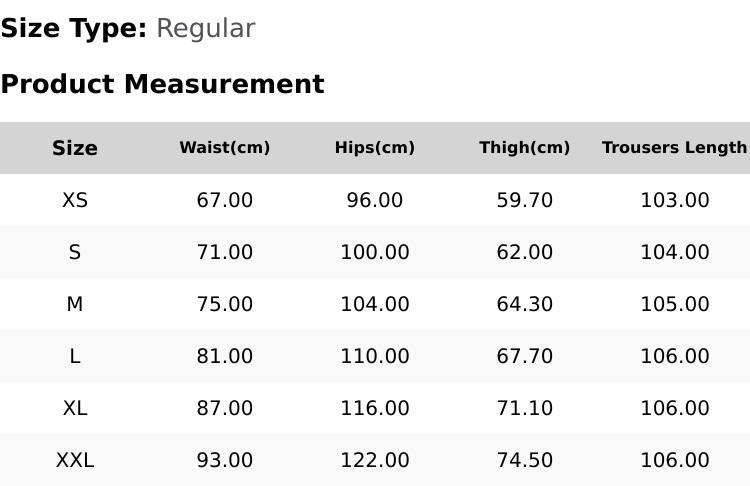Screen dimensions: 750x486
Task: Click the hips value 100.00
Action: 375,252
